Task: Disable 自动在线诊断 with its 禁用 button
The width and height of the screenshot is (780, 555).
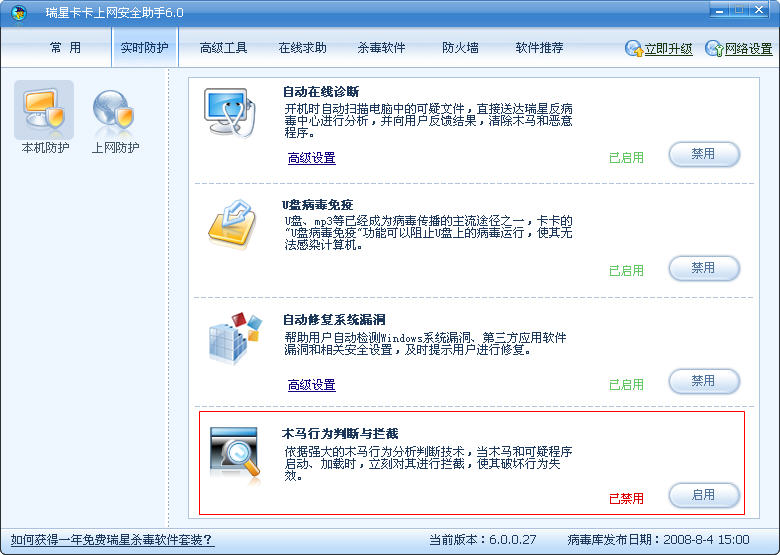Action: pos(704,154)
